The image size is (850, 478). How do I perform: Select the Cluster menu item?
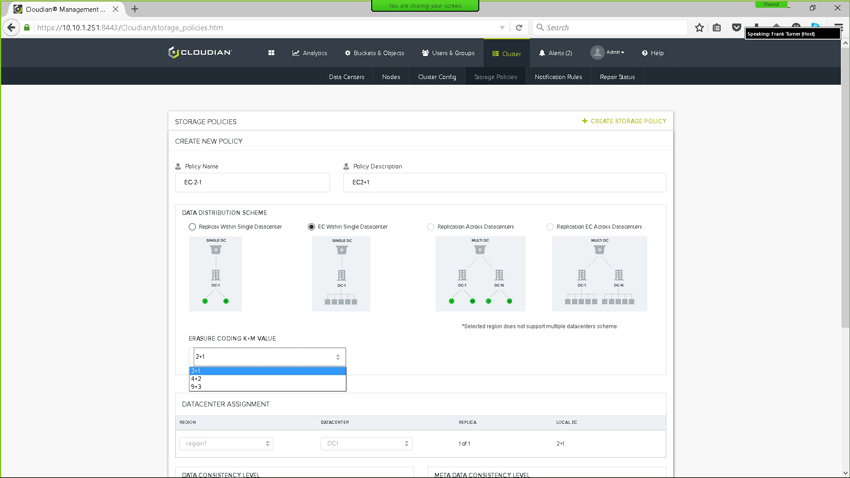click(x=506, y=53)
